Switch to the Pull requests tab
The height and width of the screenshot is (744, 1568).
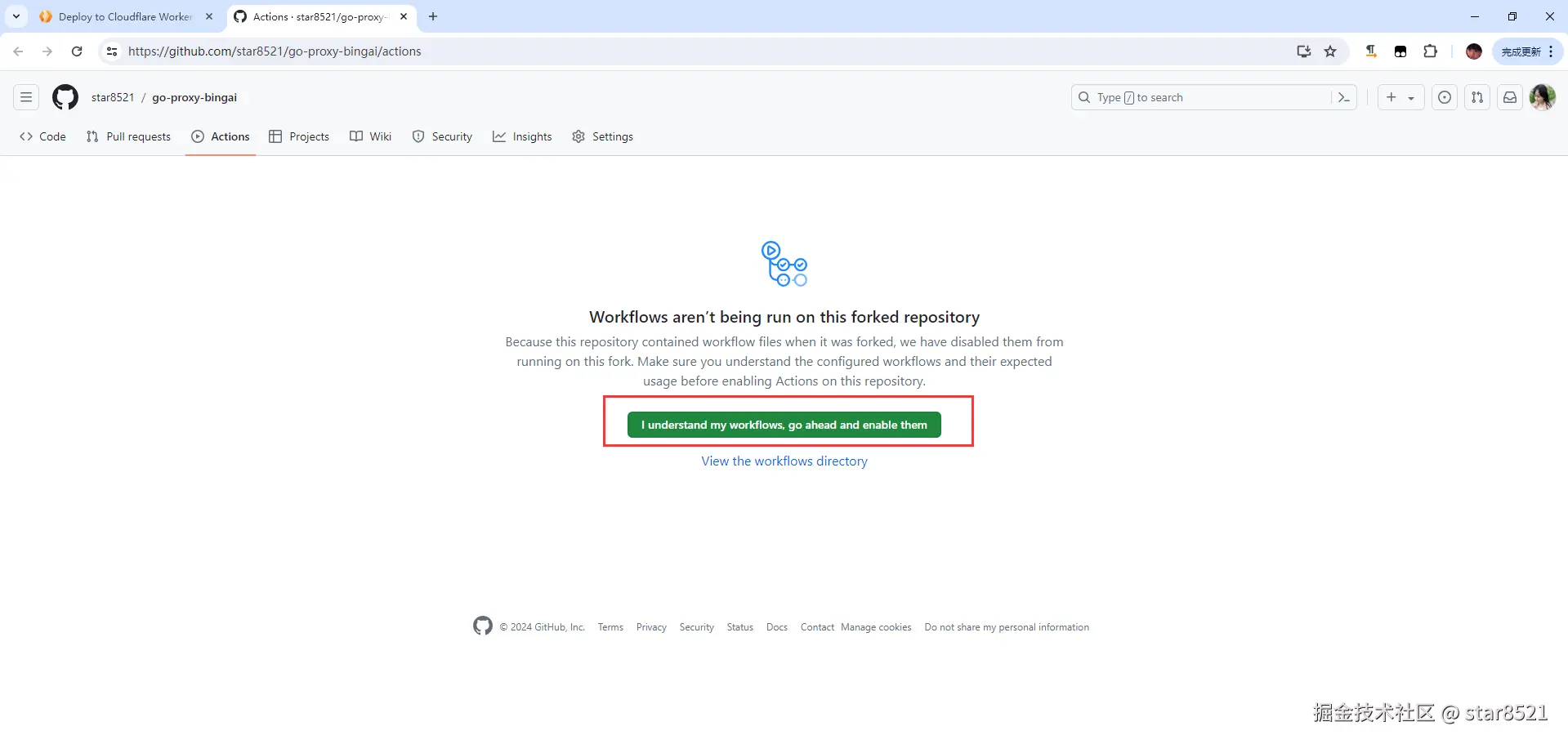click(x=128, y=136)
